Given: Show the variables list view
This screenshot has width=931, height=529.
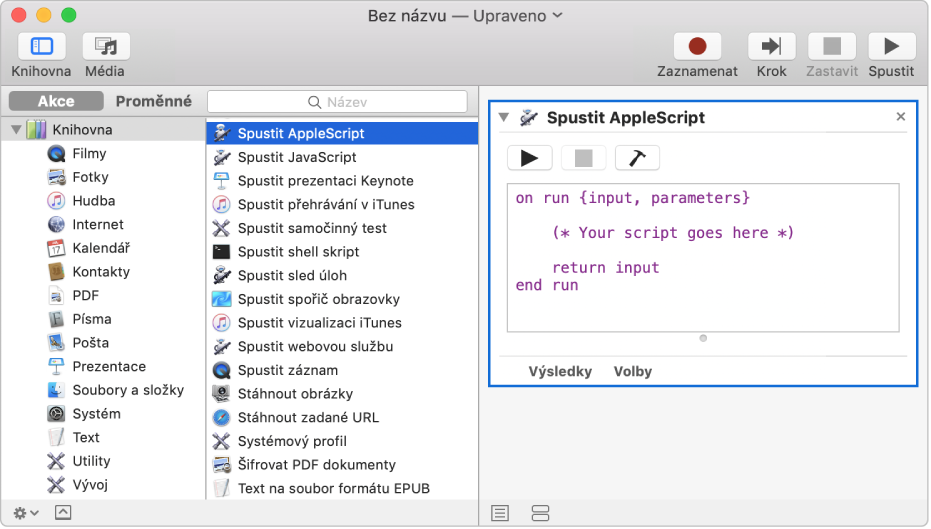Looking at the screenshot, I should point(540,514).
